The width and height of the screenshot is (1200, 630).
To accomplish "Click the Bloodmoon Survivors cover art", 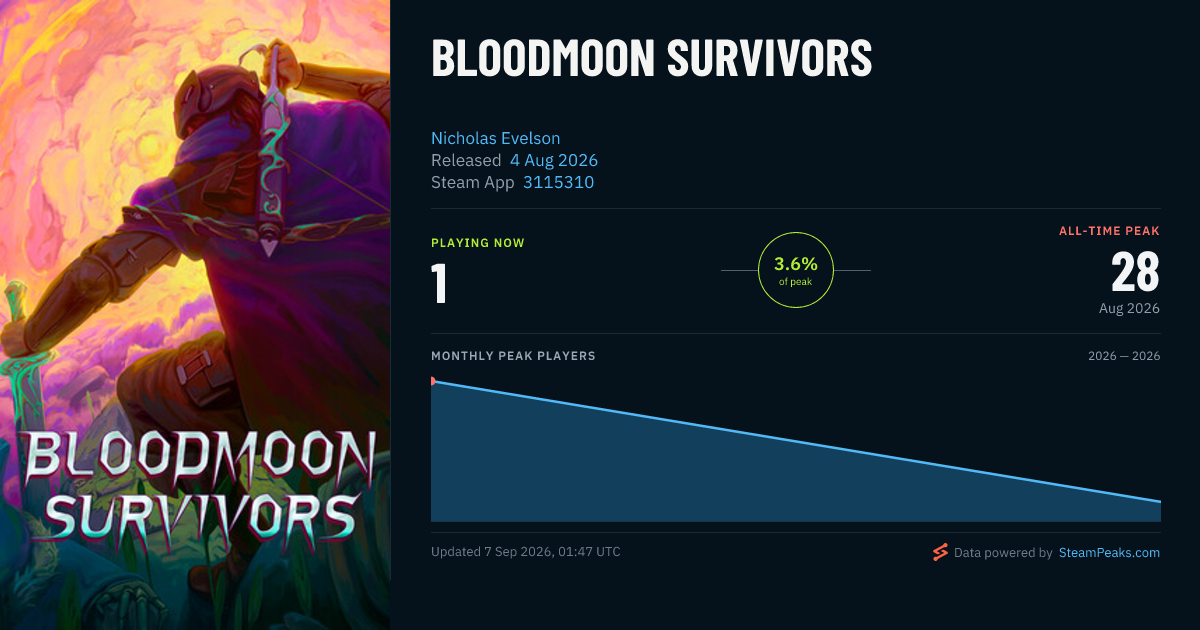I will click(x=195, y=315).
